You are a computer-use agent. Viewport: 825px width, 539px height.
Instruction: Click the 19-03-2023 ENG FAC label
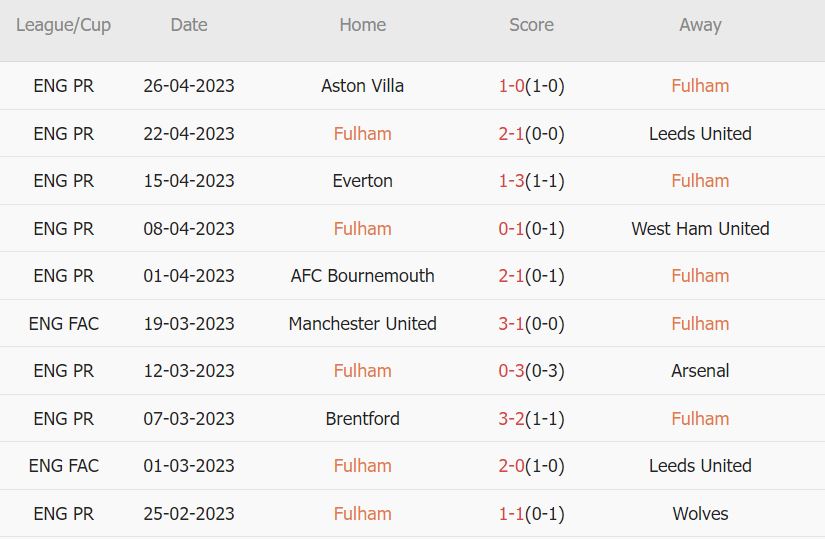point(64,324)
